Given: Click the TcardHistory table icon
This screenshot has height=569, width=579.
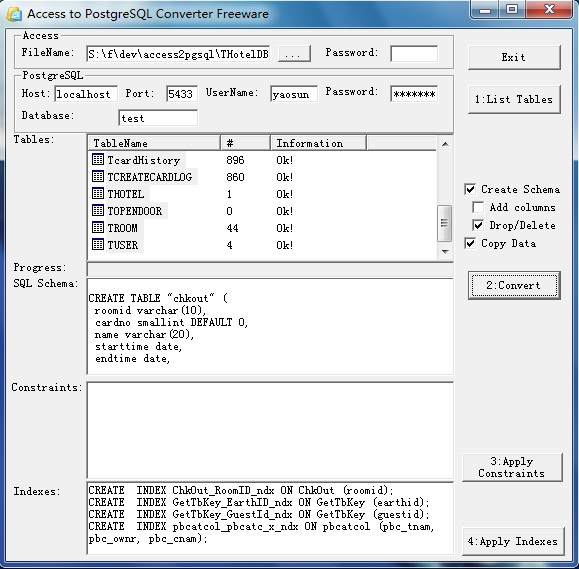Looking at the screenshot, I should [97, 160].
